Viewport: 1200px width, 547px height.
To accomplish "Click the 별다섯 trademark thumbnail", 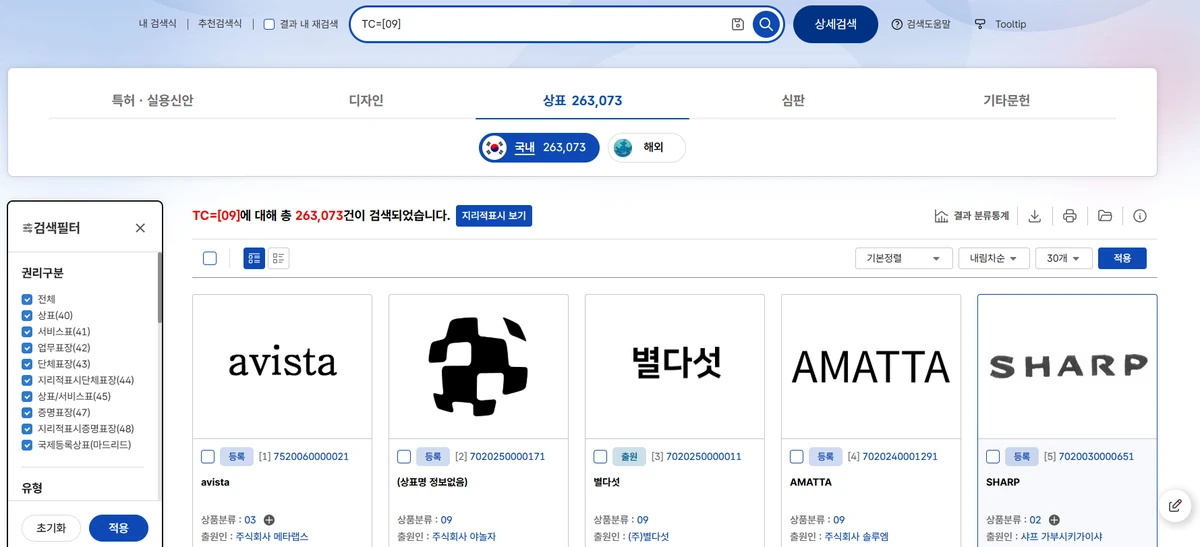I will (676, 366).
